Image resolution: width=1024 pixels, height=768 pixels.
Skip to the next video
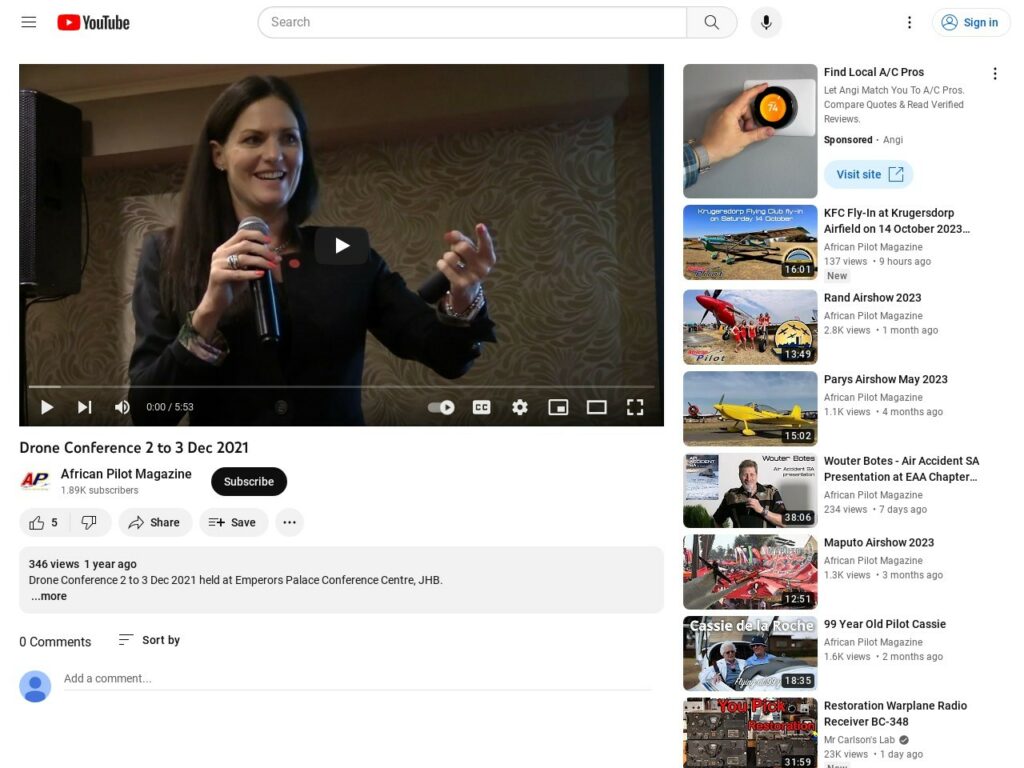click(84, 407)
